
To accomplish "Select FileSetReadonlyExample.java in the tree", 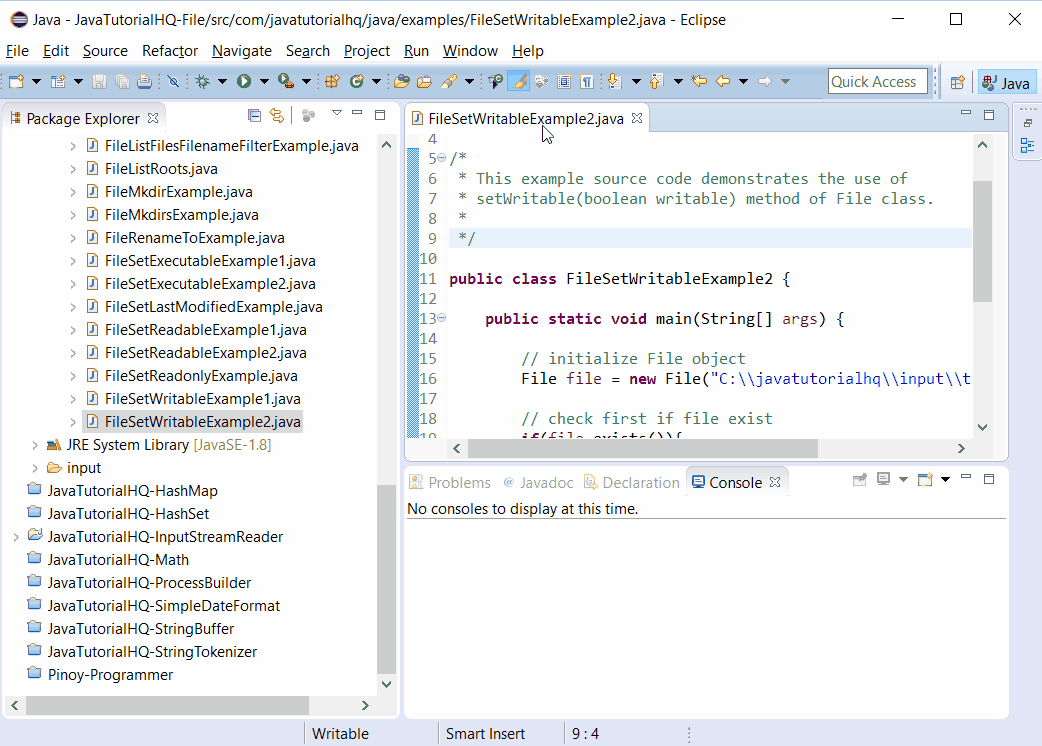I will tap(201, 376).
